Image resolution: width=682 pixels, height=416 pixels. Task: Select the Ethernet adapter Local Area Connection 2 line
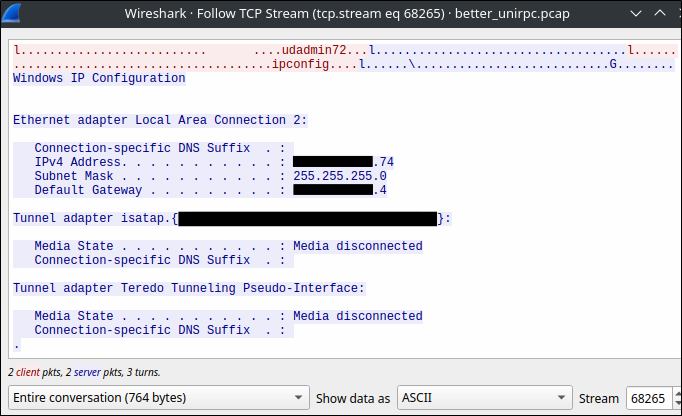(x=159, y=120)
